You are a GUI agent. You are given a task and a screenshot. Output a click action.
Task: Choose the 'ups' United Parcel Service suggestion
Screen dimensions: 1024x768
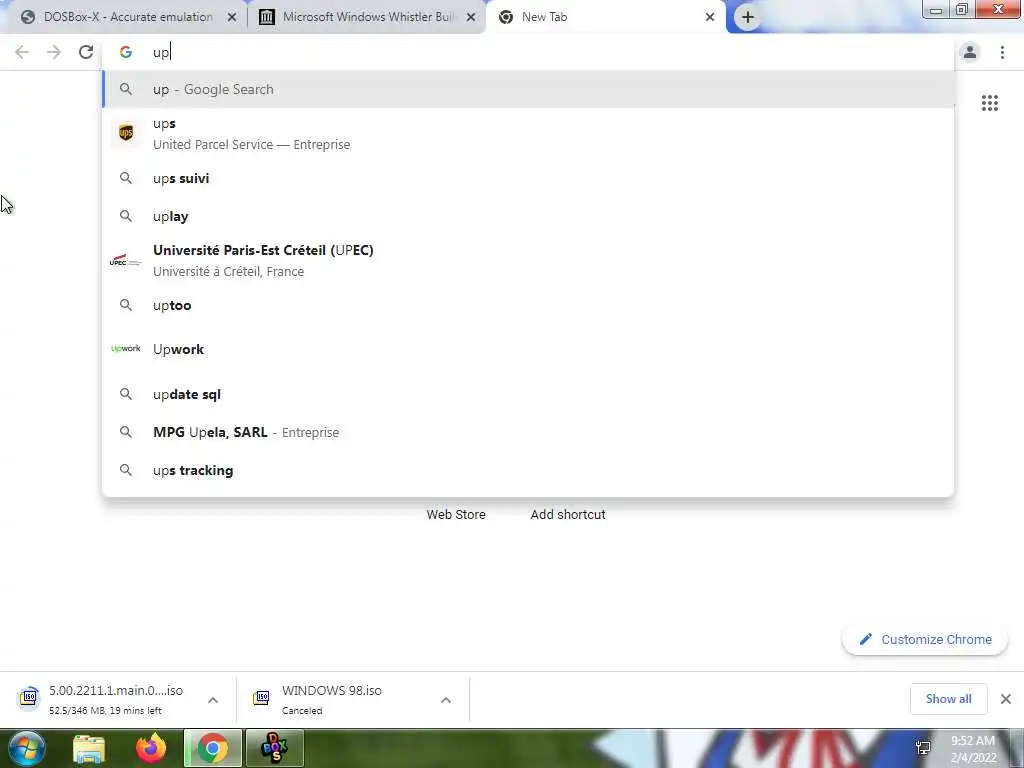[x=528, y=134]
